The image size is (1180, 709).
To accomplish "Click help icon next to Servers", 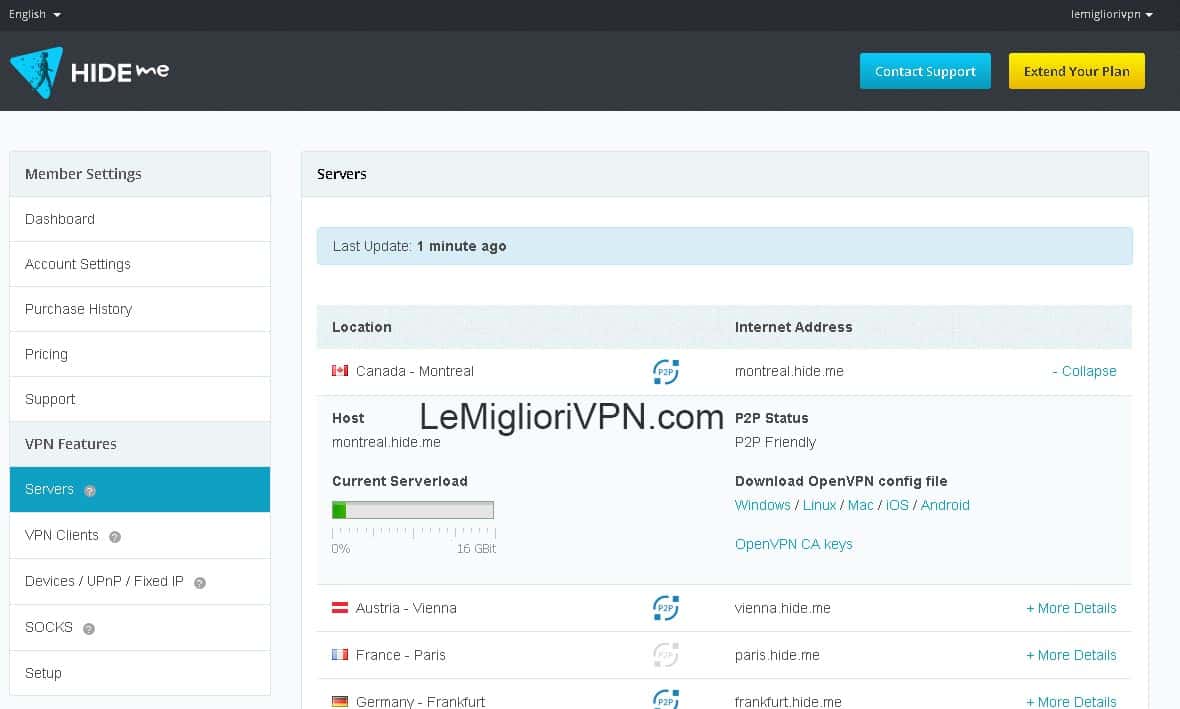I will (90, 491).
